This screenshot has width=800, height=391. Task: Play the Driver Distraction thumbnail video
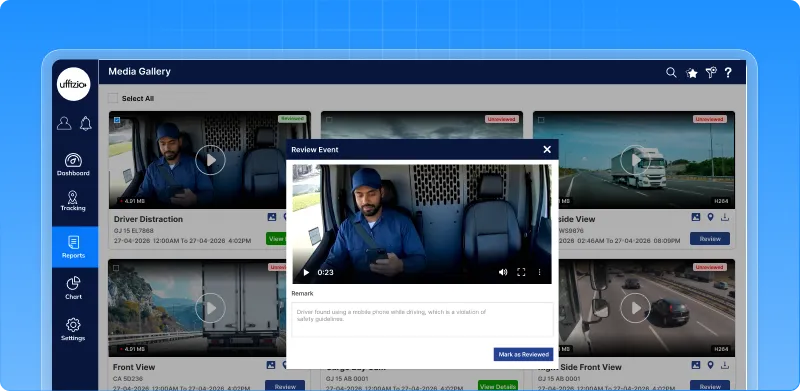click(x=210, y=160)
